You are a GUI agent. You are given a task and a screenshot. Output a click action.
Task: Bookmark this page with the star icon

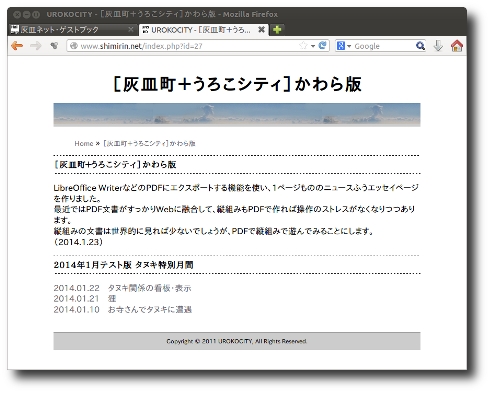pyautogui.click(x=303, y=46)
